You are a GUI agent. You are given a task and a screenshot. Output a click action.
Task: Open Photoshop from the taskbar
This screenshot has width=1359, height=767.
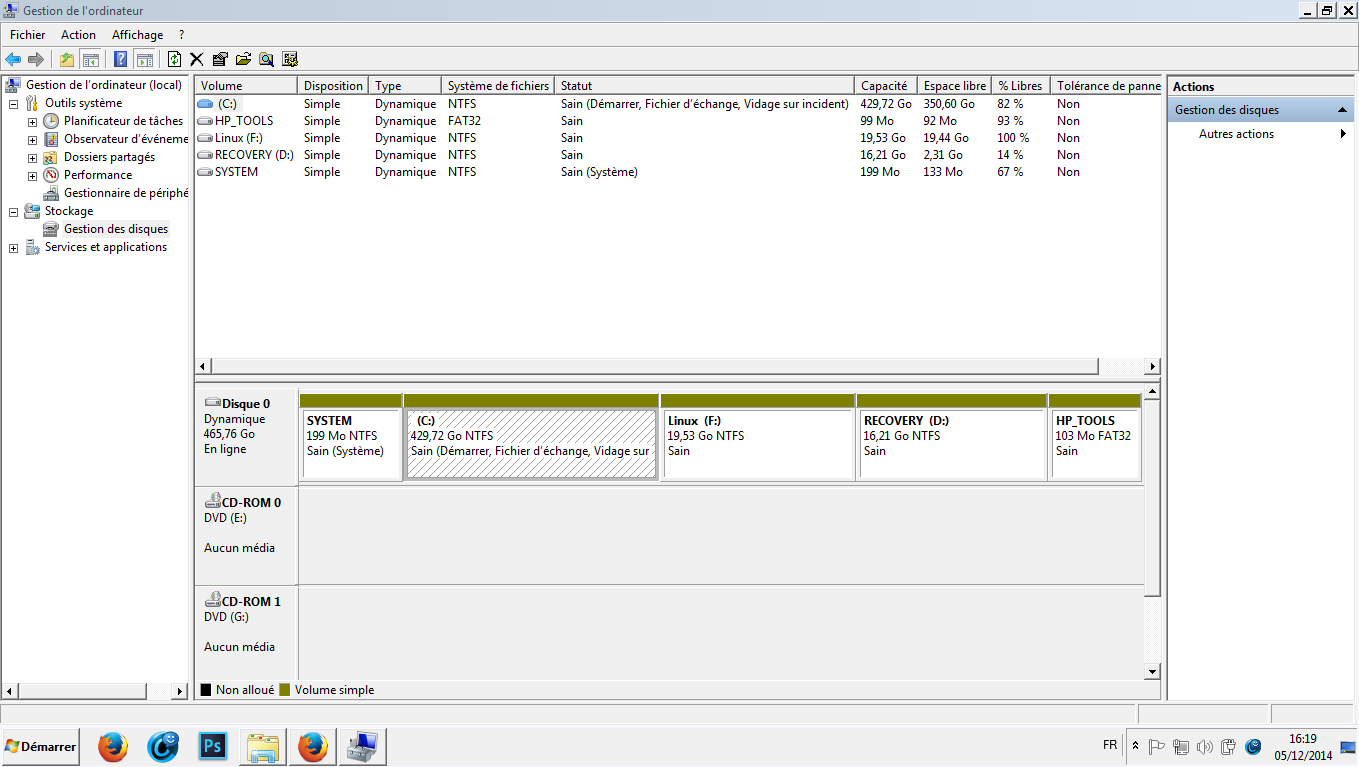click(x=213, y=746)
